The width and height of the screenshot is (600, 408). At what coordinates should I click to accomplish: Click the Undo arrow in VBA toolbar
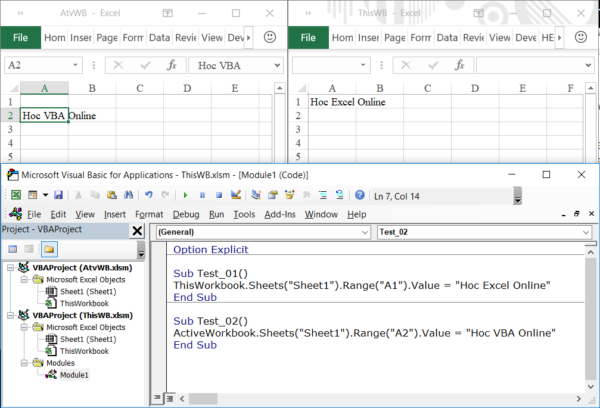coord(148,195)
